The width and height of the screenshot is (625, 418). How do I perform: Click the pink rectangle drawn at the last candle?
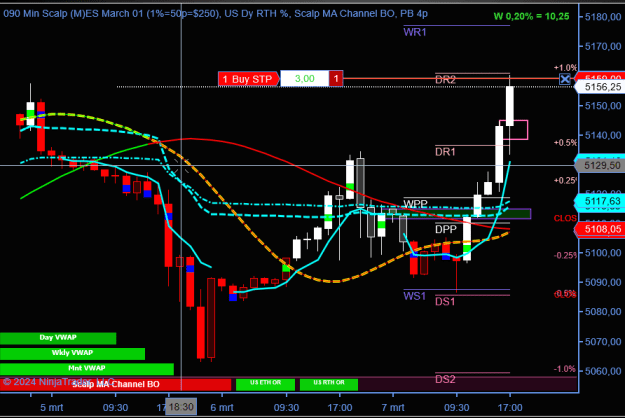coord(514,130)
